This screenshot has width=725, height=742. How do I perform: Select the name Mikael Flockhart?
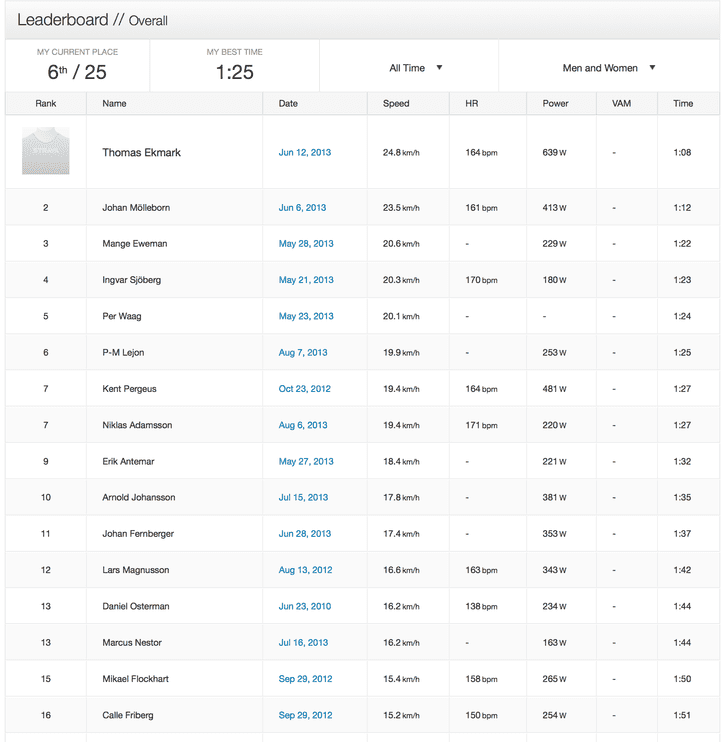[135, 679]
